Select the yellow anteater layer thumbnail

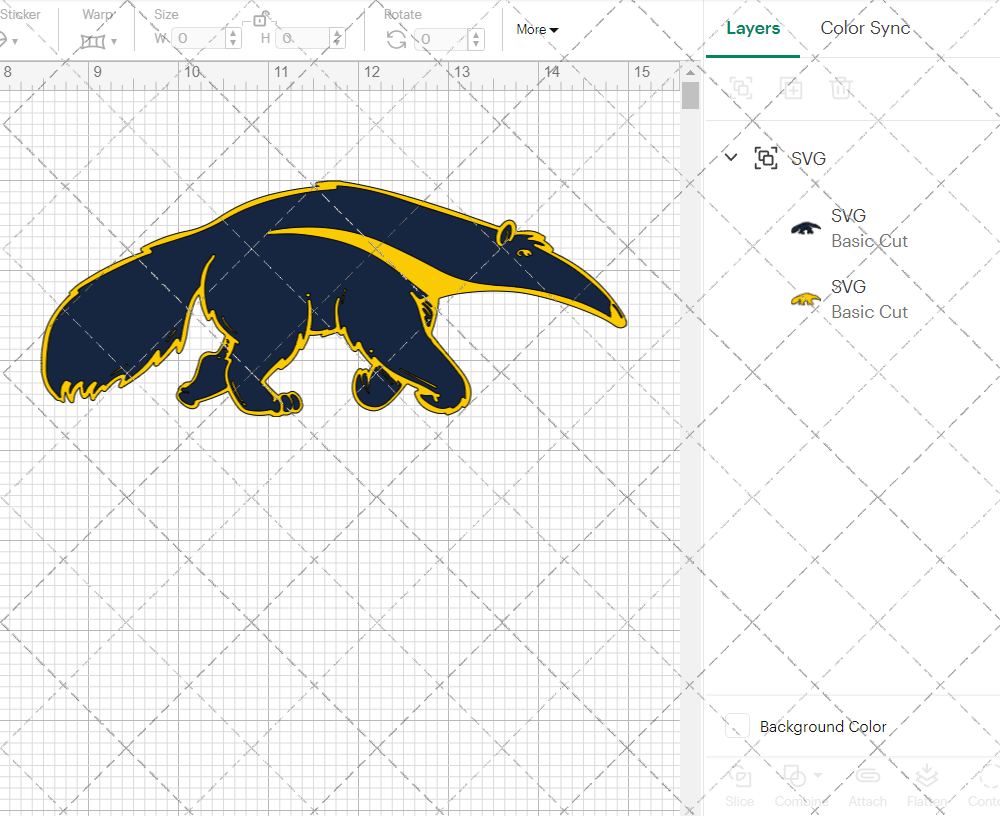[805, 298]
